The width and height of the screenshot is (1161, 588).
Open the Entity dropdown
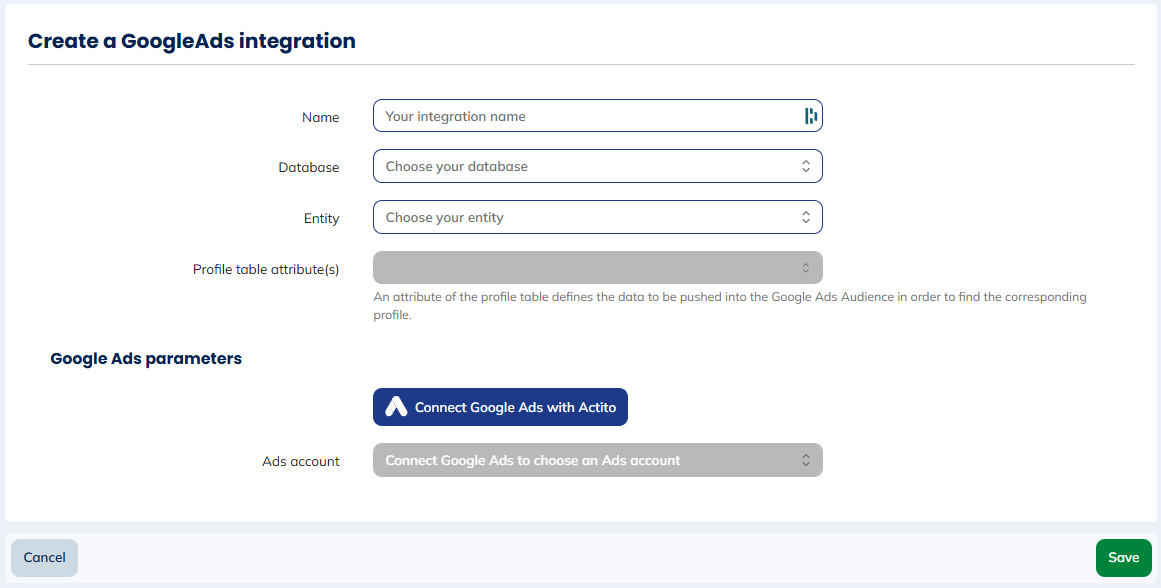[x=590, y=217]
